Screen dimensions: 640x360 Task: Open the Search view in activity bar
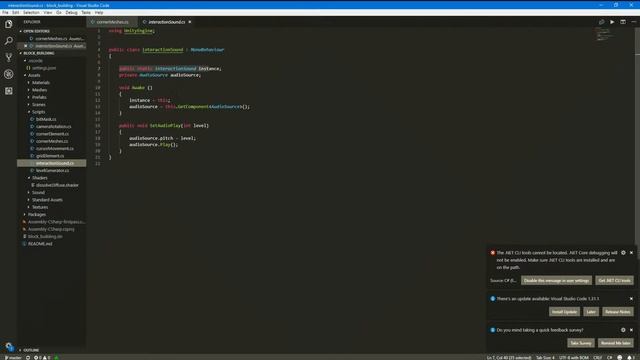[9, 41]
